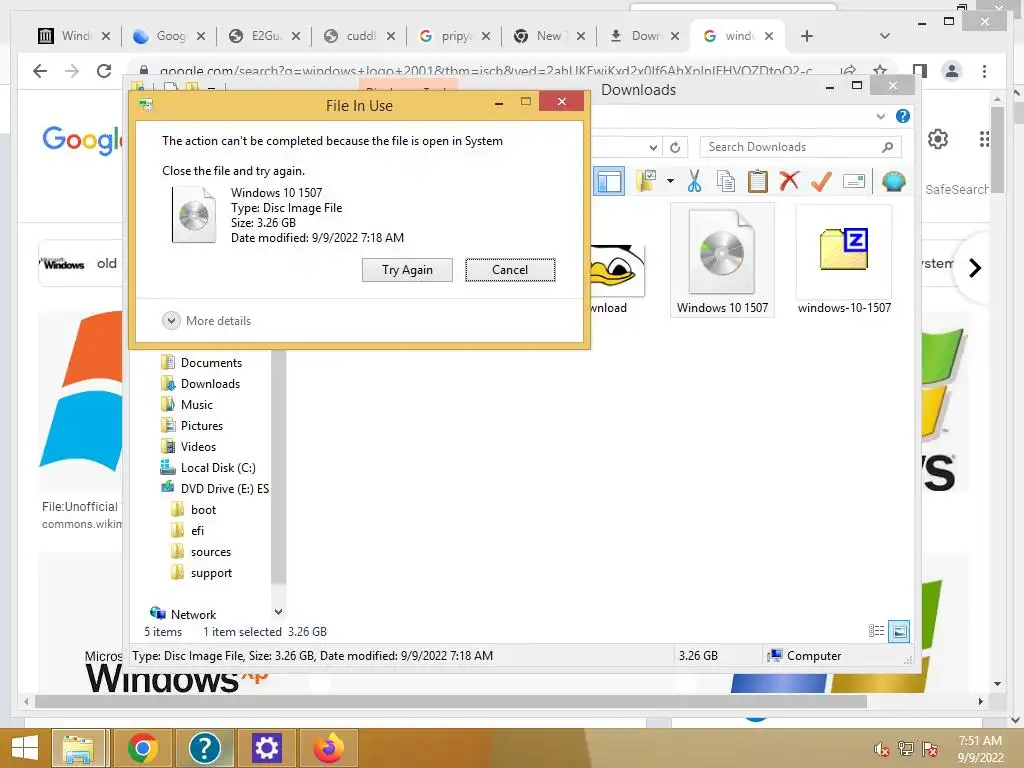Open the sources folder in tree
The height and width of the screenshot is (768, 1024).
tap(201, 552)
